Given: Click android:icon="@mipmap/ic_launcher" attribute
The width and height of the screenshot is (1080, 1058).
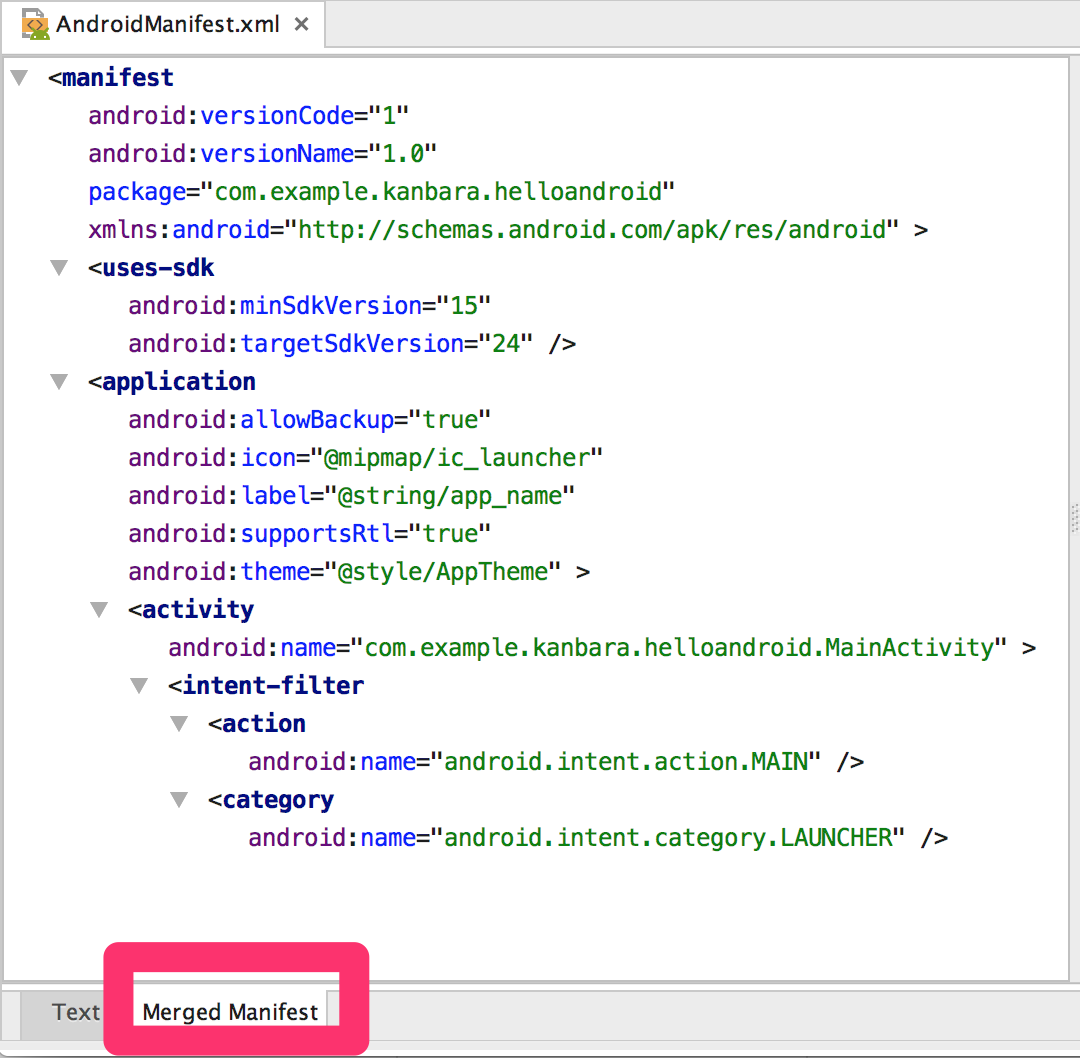Looking at the screenshot, I should 365,457.
